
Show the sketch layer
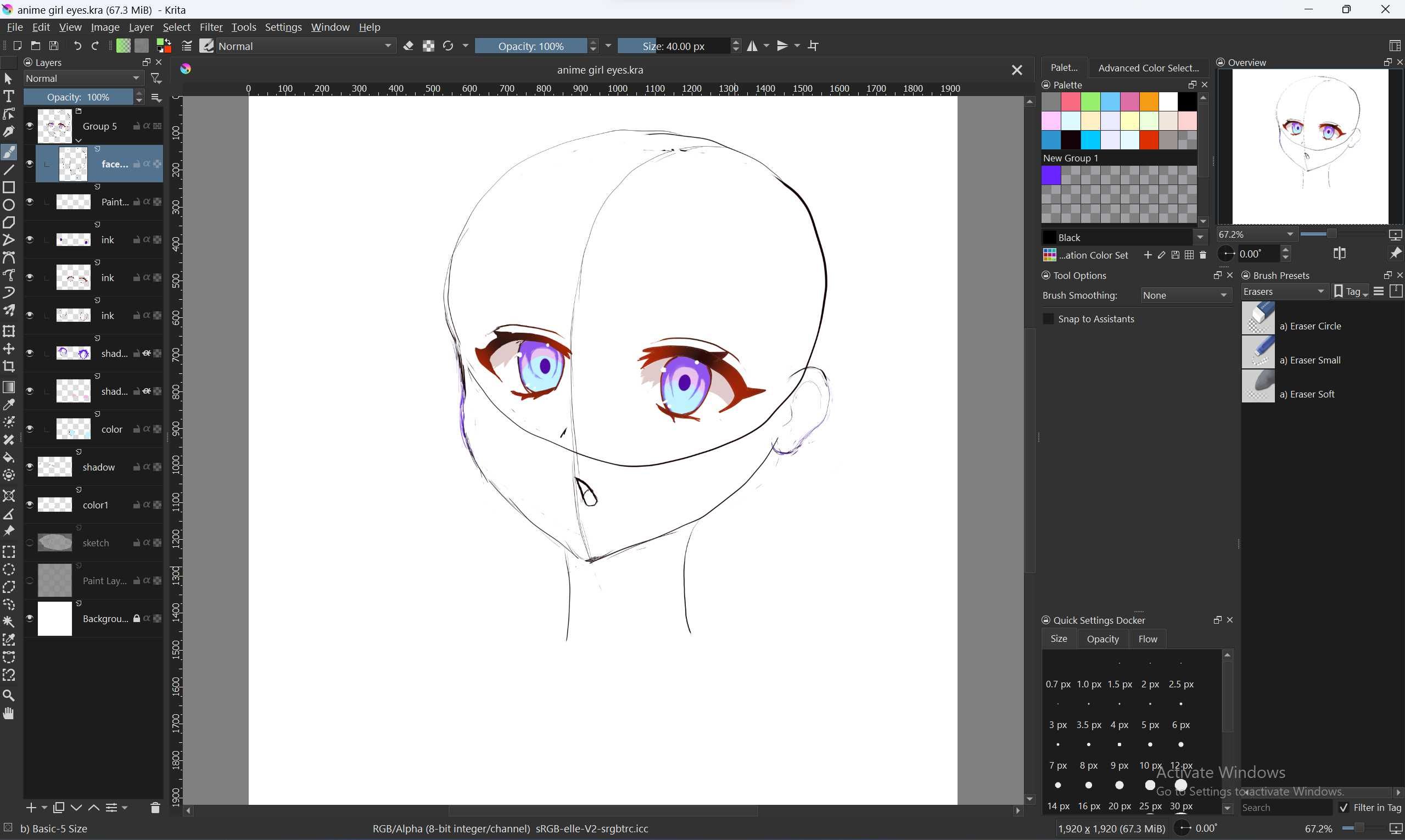30,542
